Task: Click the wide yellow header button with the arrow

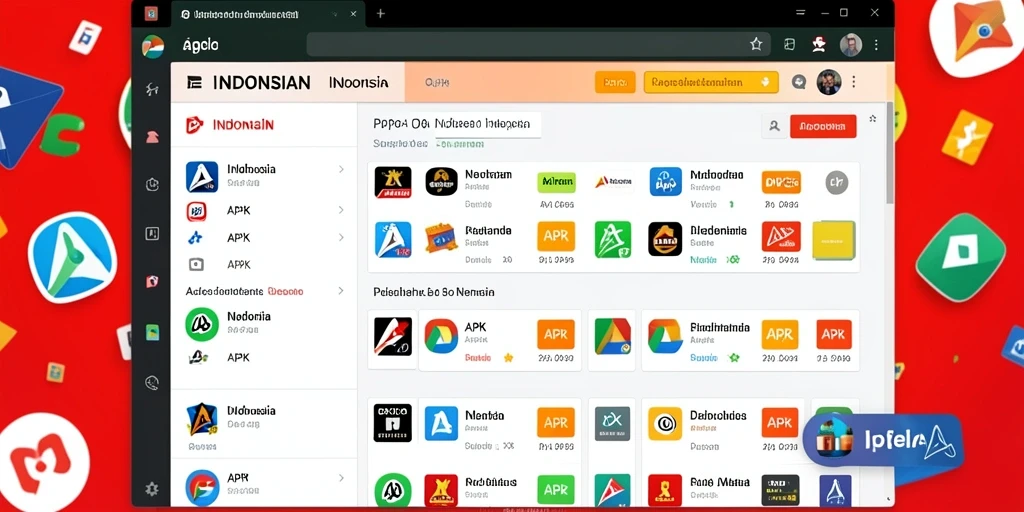Action: click(711, 82)
